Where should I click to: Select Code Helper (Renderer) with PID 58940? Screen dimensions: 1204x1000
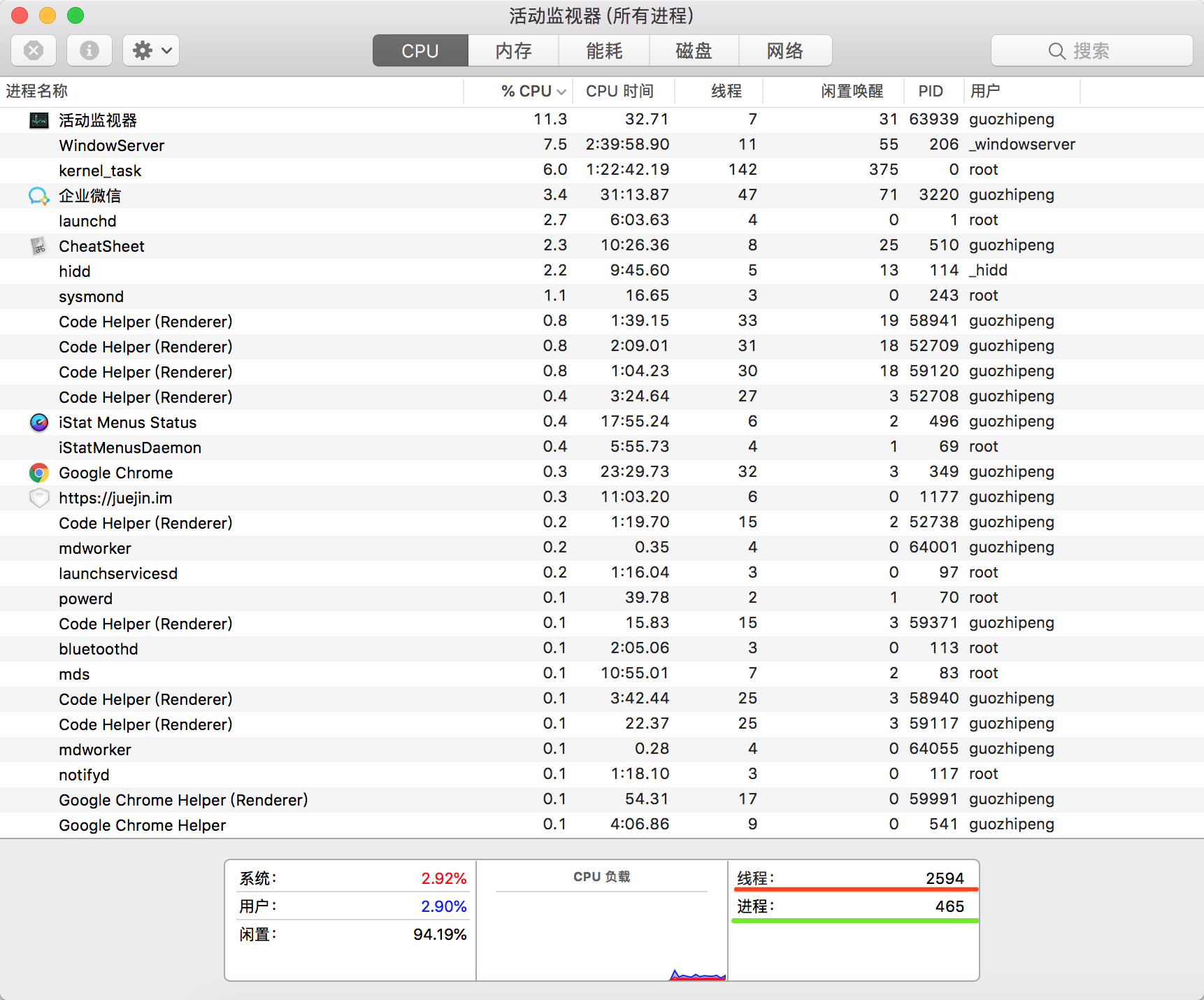click(x=602, y=699)
